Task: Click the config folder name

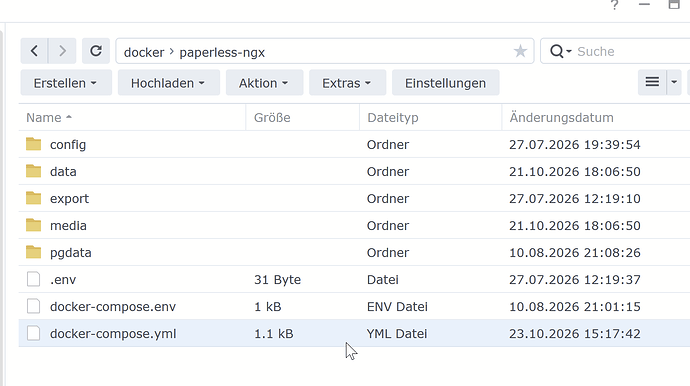Action: [68, 145]
